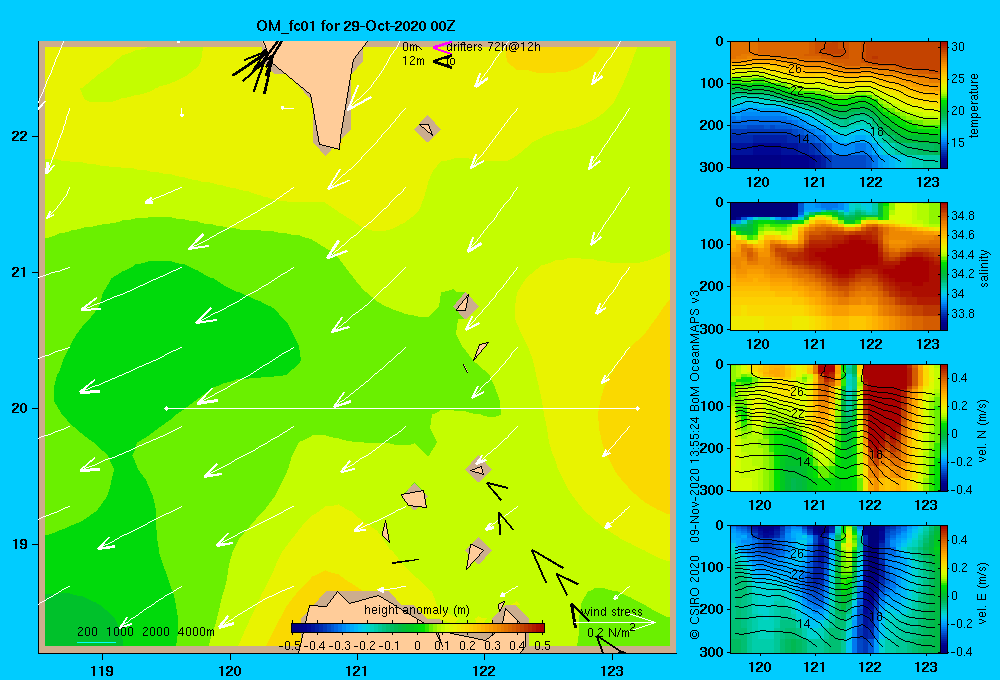
Task: Click the southern tip of Taiwan landmass
Action: [328, 148]
